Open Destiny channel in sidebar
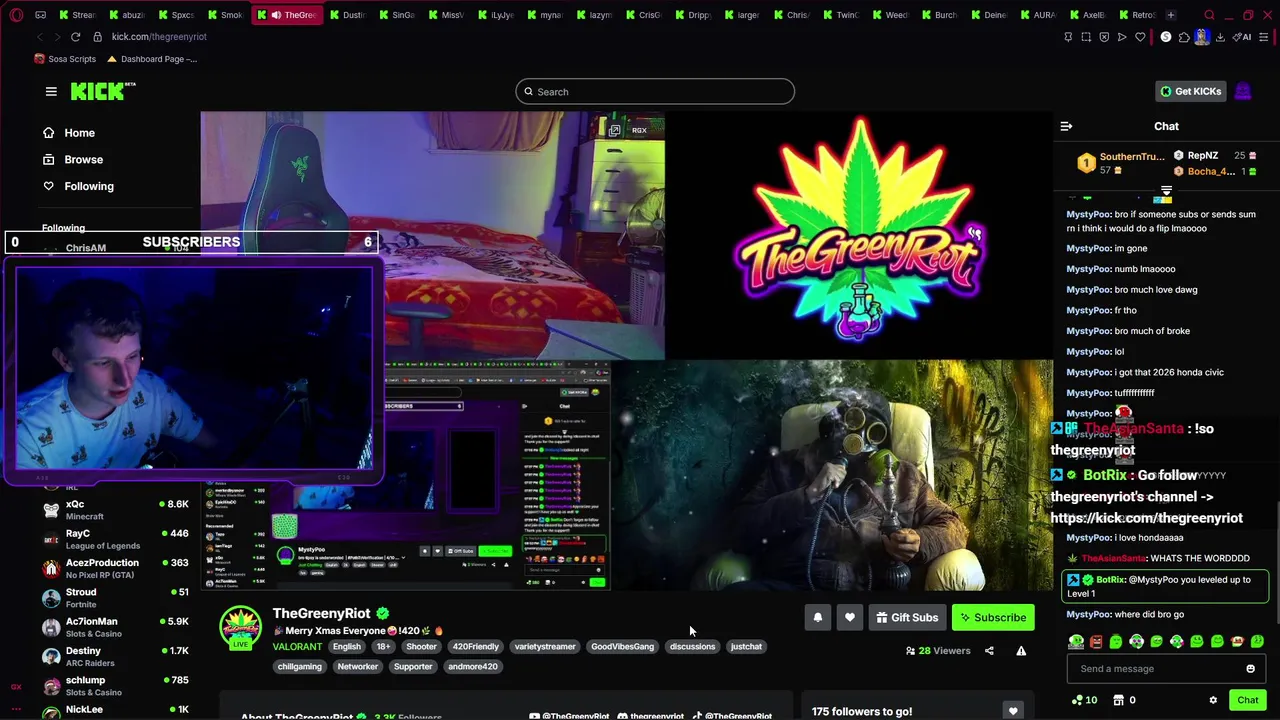Viewport: 1280px width, 720px height. (x=115, y=656)
